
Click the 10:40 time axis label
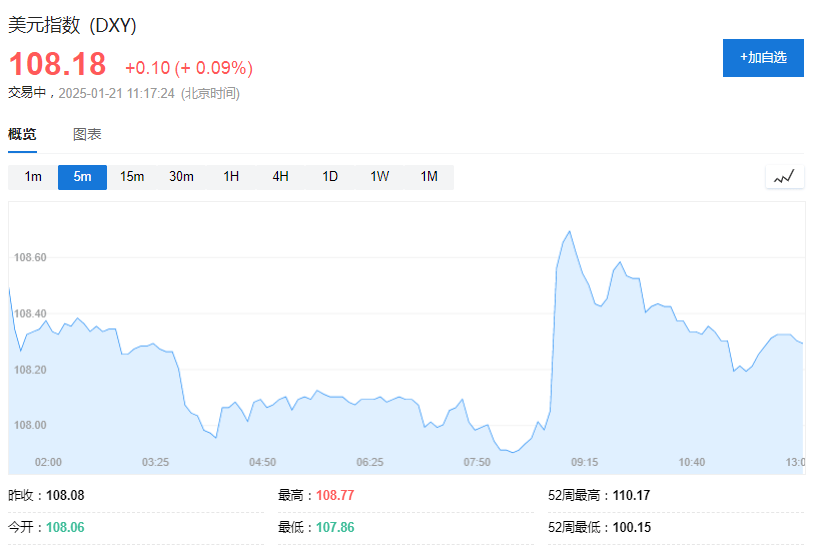tap(692, 462)
